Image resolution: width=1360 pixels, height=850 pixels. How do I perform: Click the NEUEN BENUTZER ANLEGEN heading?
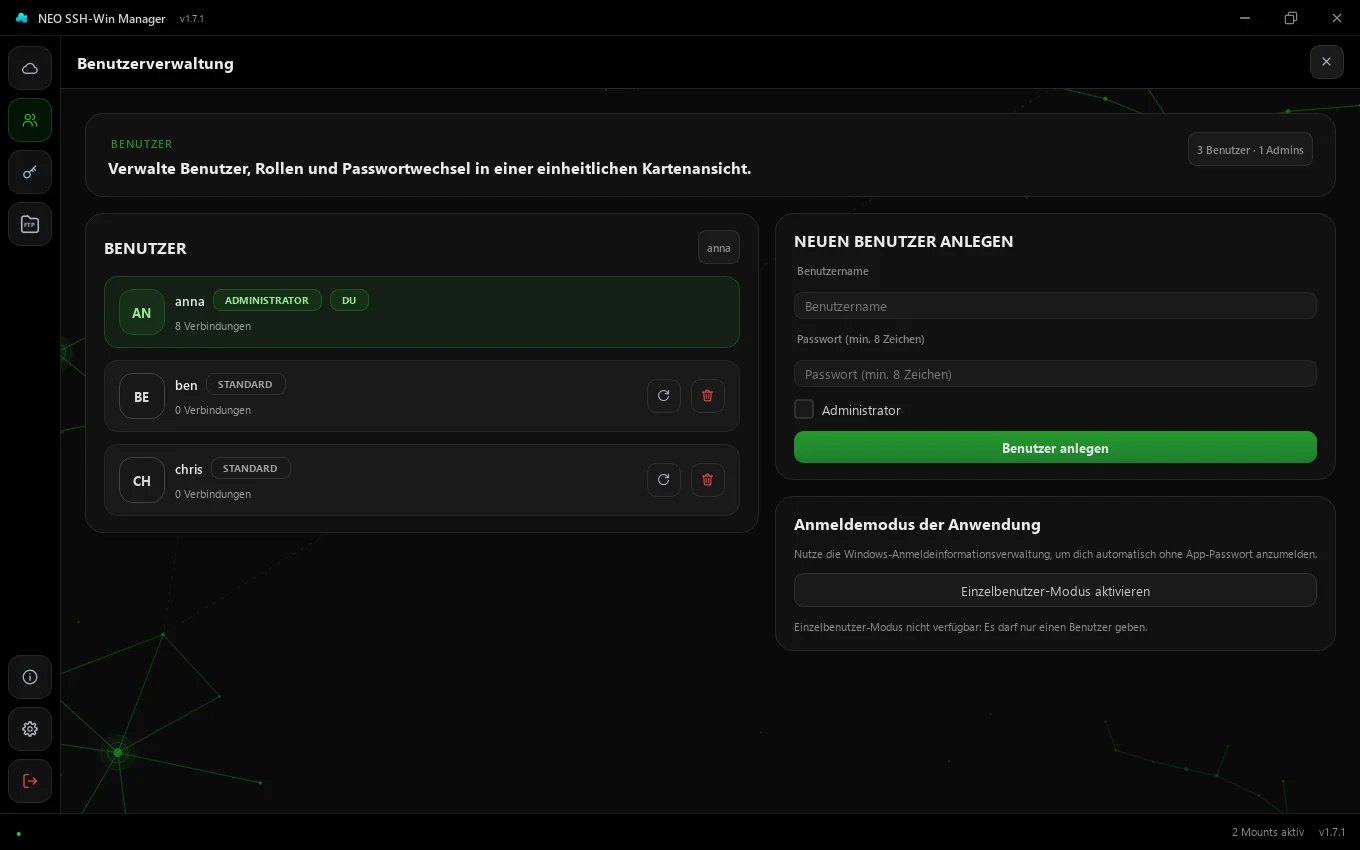tap(904, 241)
